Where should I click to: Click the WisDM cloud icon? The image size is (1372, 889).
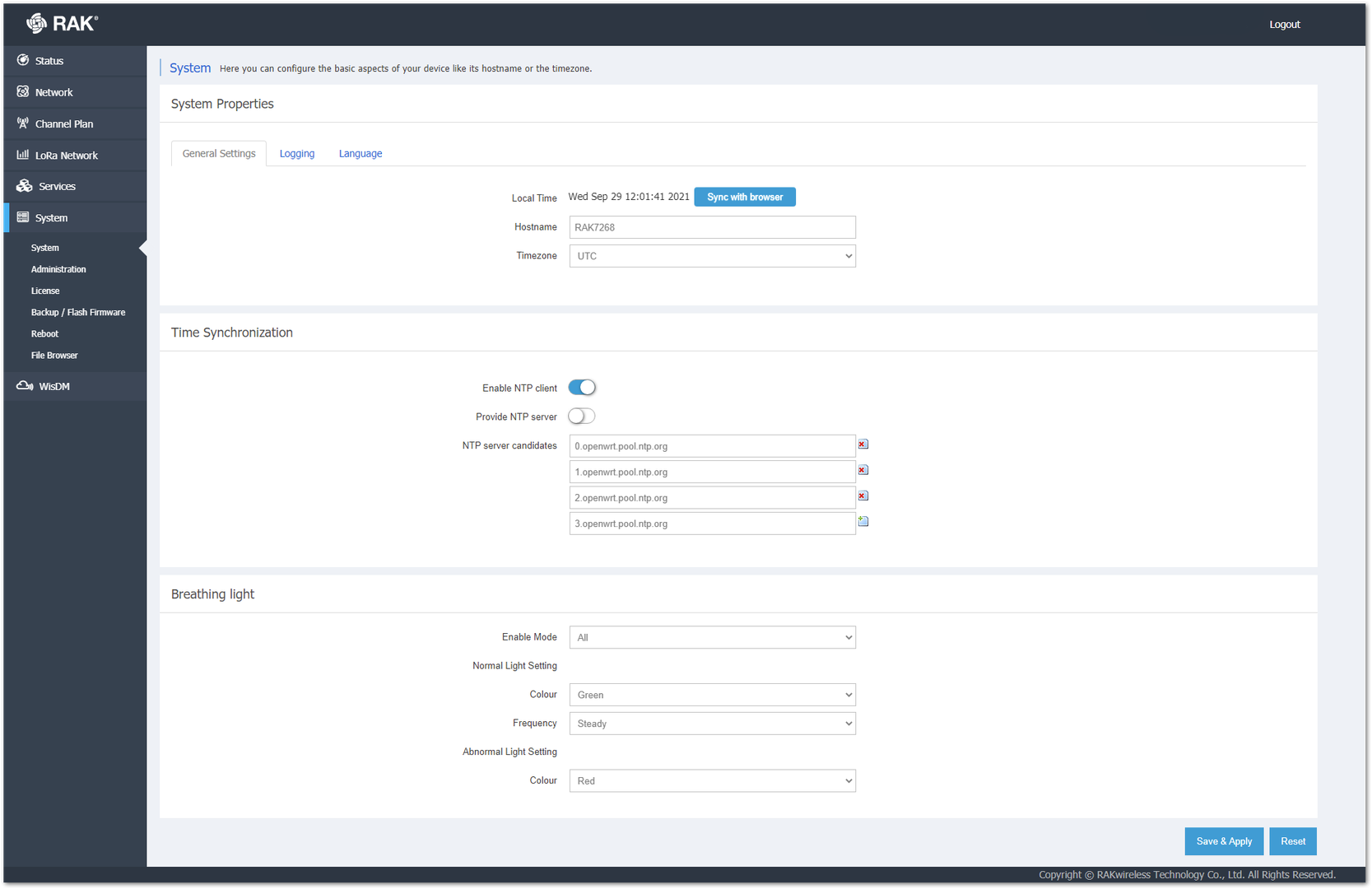(x=26, y=385)
